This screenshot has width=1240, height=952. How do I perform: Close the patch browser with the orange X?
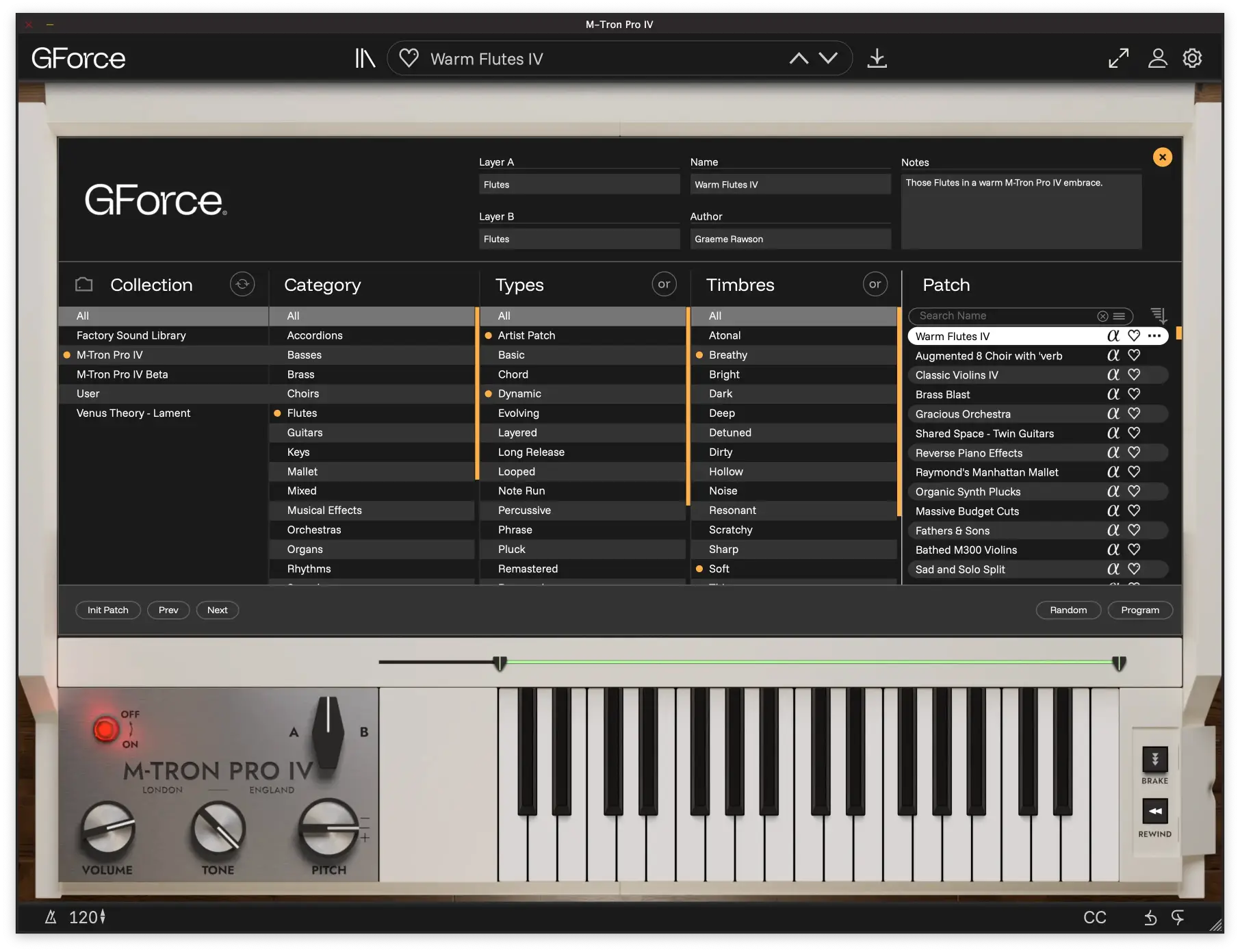(1162, 157)
